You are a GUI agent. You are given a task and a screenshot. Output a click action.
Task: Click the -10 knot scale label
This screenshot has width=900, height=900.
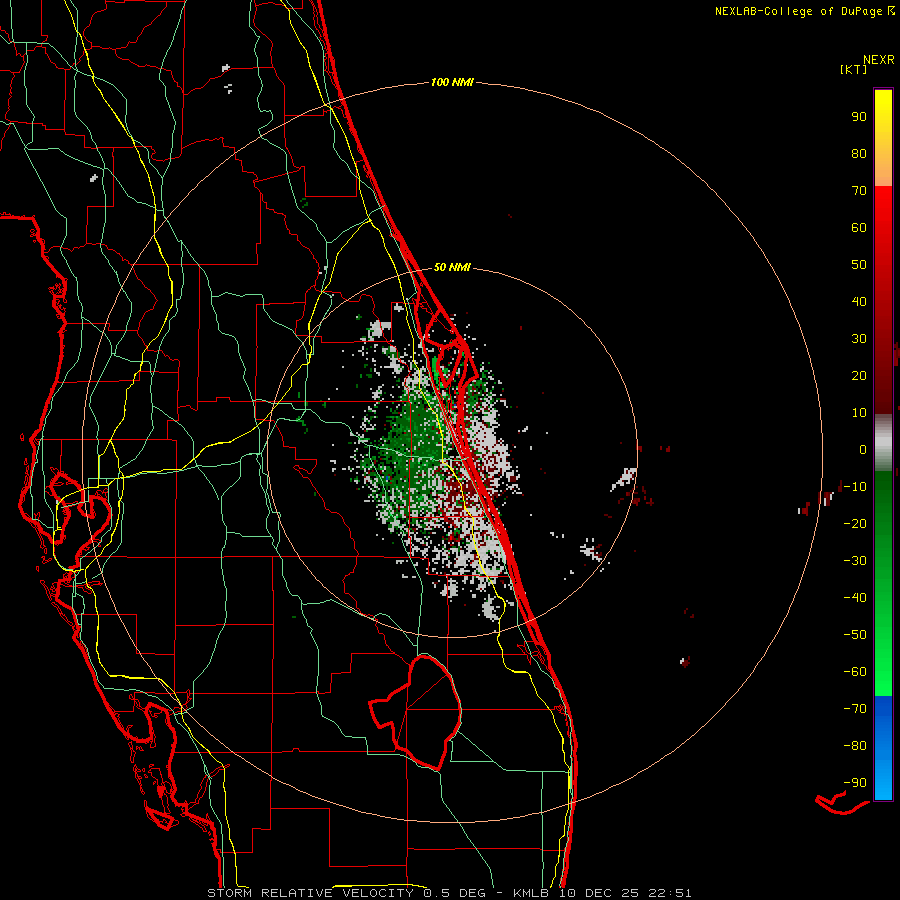point(855,487)
